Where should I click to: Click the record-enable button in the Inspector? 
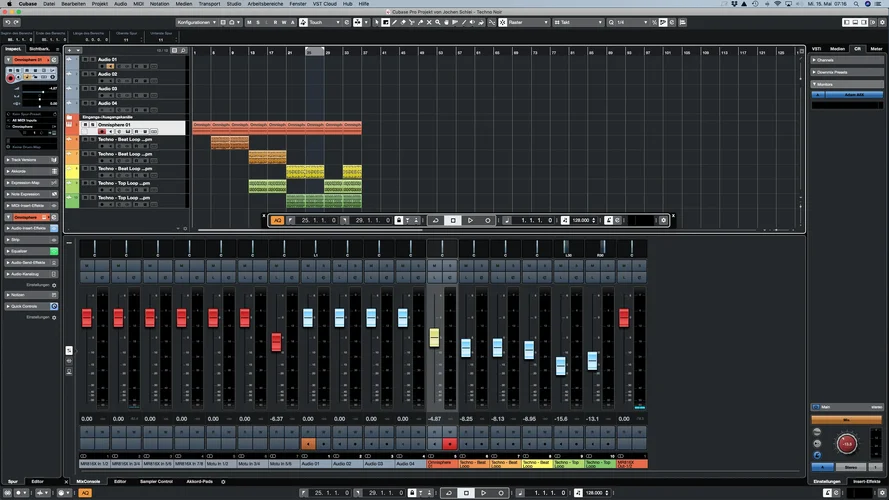coord(11,79)
